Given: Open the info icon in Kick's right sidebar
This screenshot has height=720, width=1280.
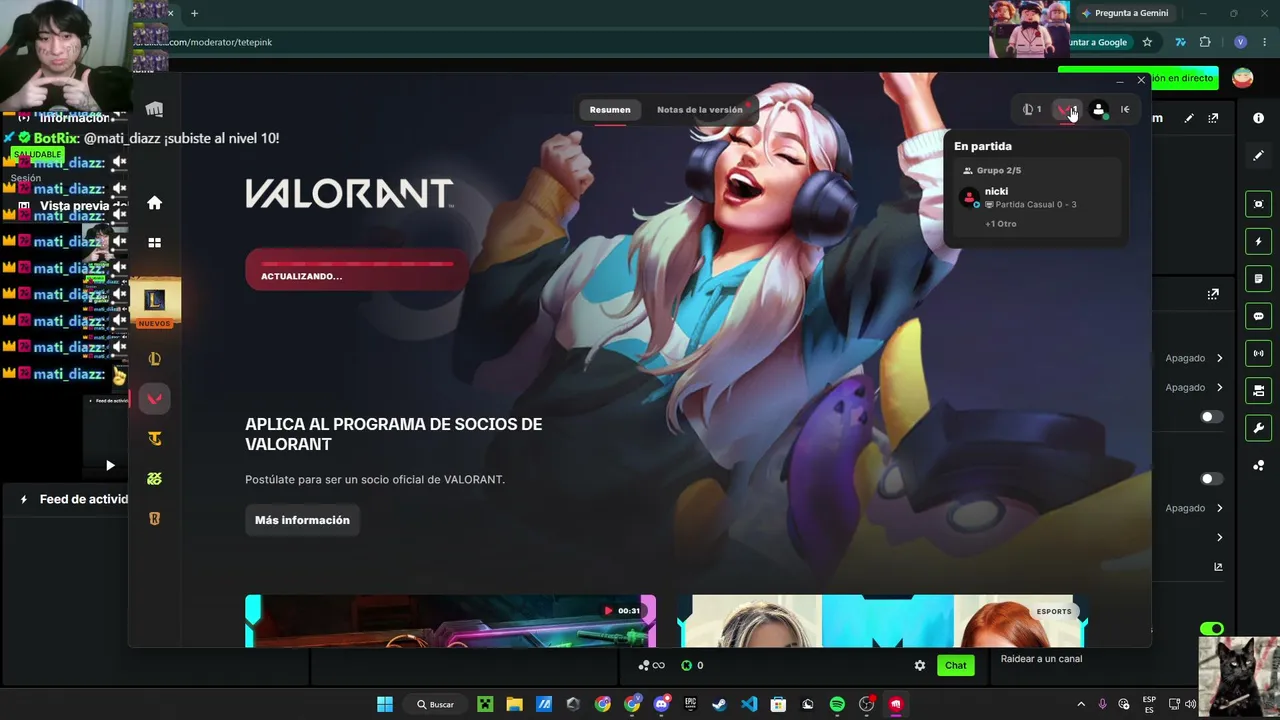Looking at the screenshot, I should click(1258, 118).
